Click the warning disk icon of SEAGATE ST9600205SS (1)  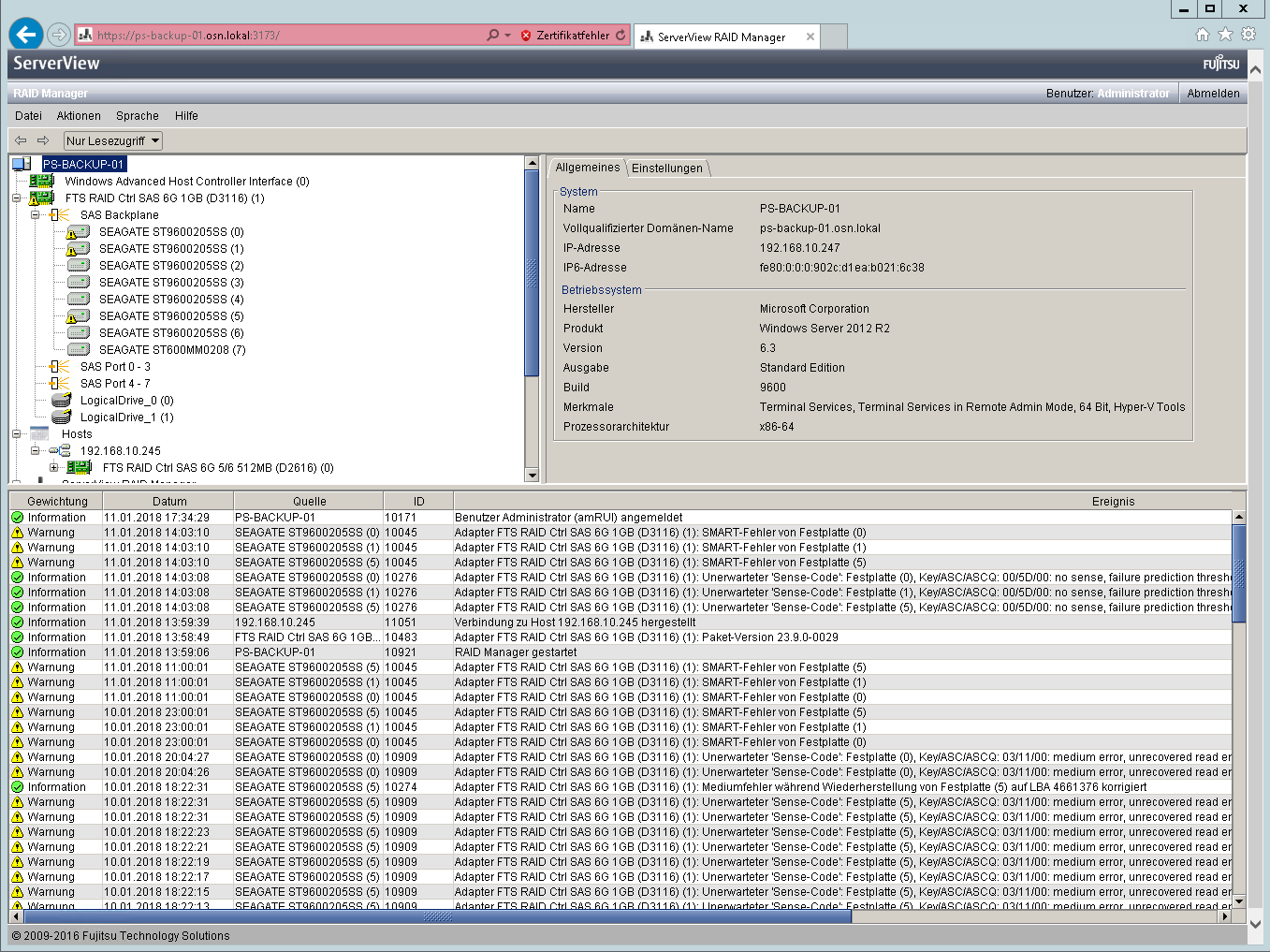[x=78, y=249]
